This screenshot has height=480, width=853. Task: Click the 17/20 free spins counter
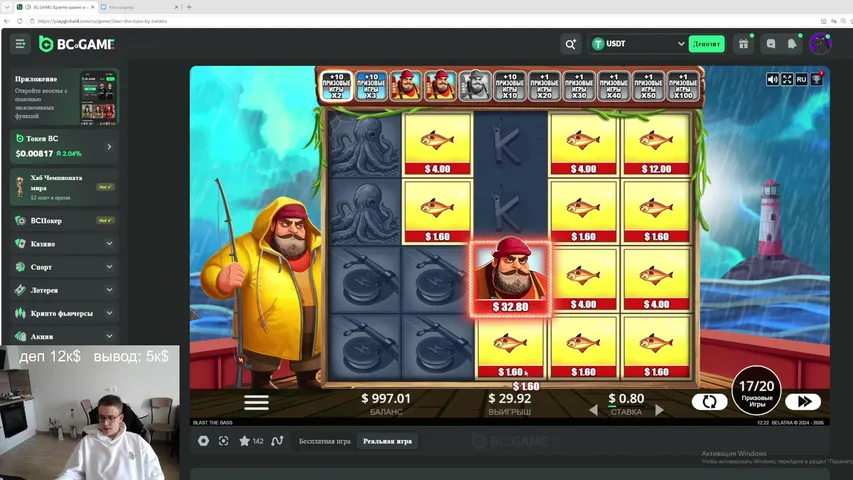(756, 390)
